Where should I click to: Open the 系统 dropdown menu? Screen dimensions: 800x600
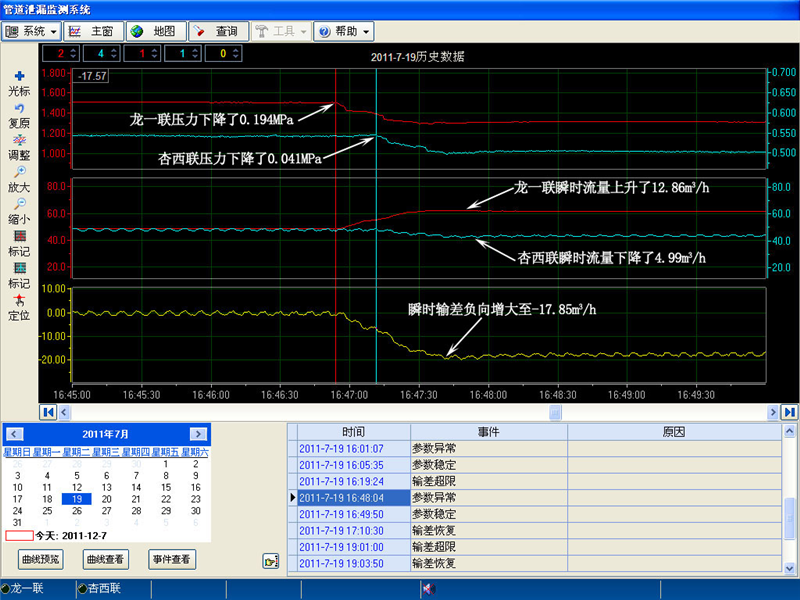click(31, 32)
